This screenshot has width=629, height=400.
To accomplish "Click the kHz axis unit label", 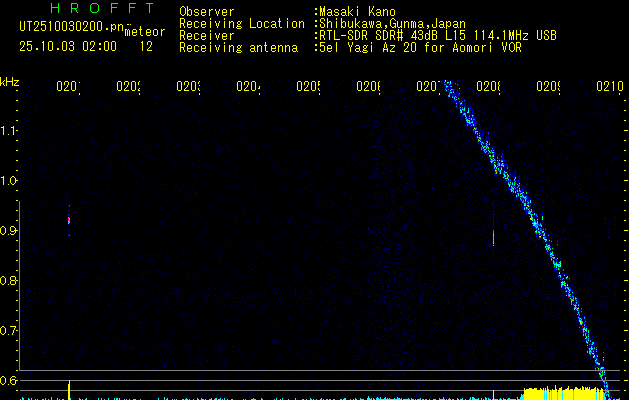I will (10, 81).
